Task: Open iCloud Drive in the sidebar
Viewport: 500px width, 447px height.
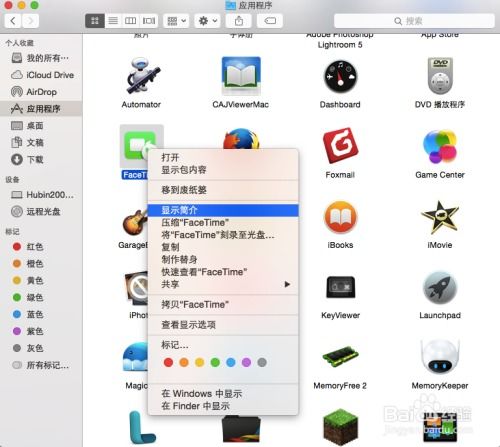Action: point(41,75)
